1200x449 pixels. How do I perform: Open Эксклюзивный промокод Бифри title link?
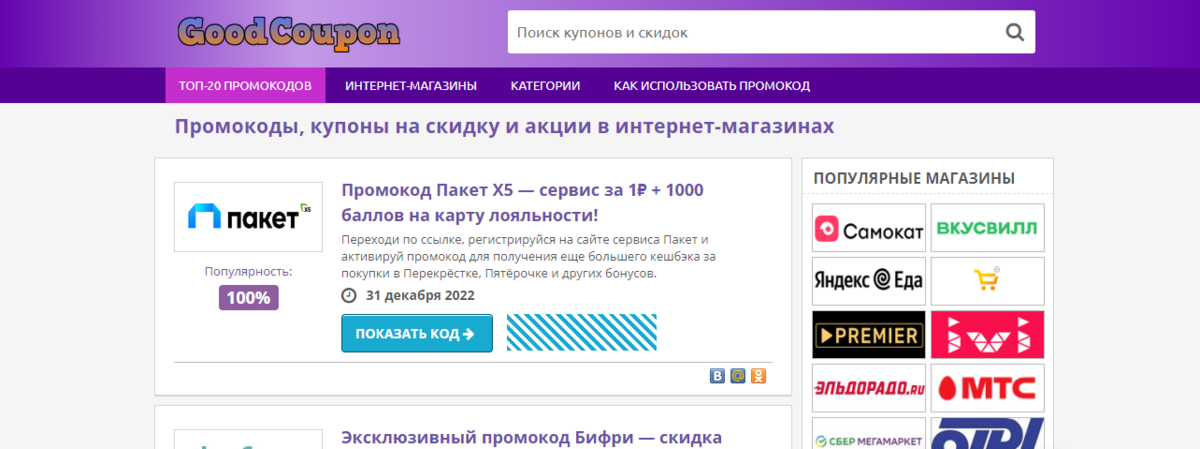pos(532,438)
